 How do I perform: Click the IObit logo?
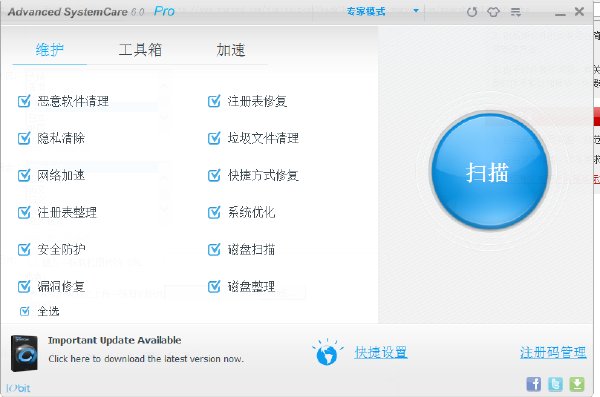click(18, 388)
